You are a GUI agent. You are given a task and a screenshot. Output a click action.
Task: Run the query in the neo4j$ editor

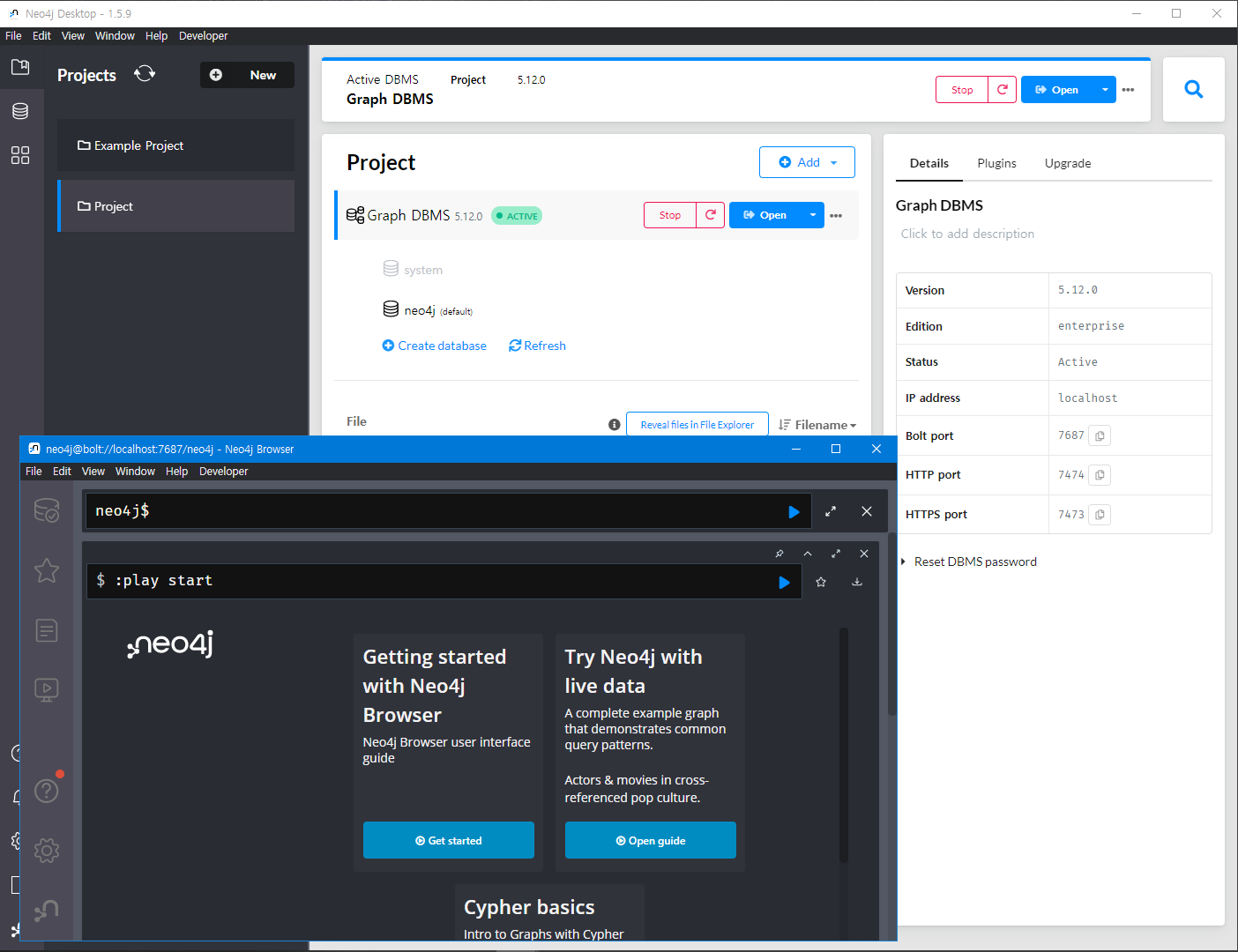click(794, 512)
